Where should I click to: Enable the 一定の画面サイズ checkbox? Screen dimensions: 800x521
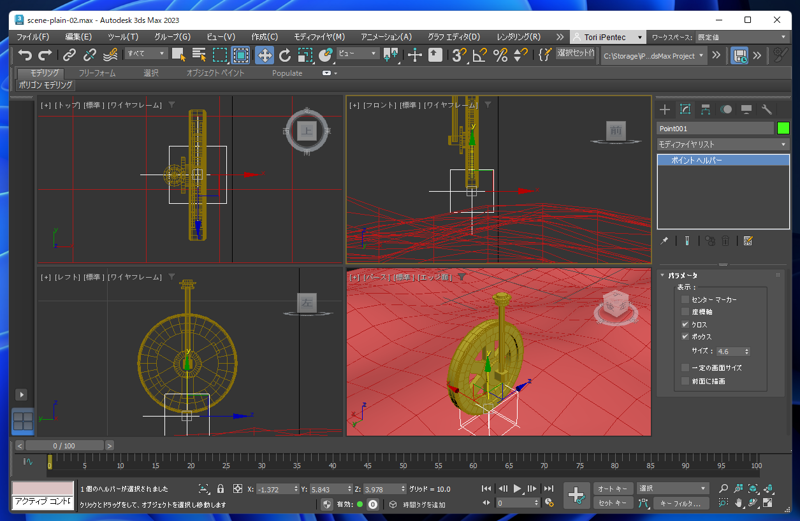(x=685, y=367)
